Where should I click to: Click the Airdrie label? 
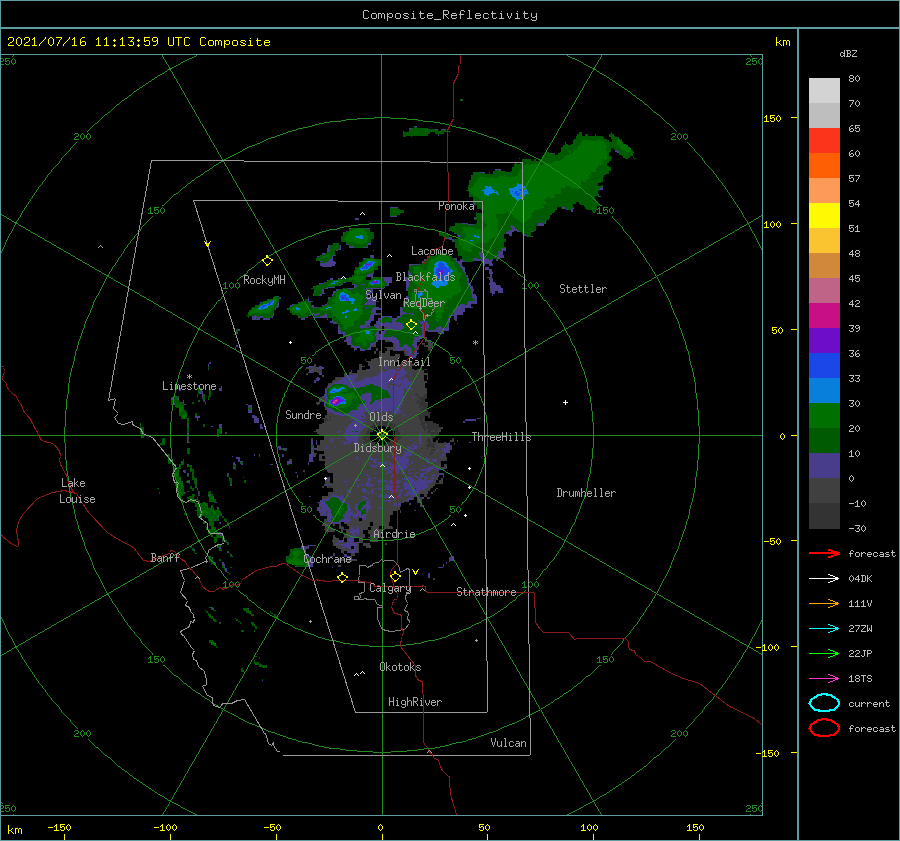[394, 534]
